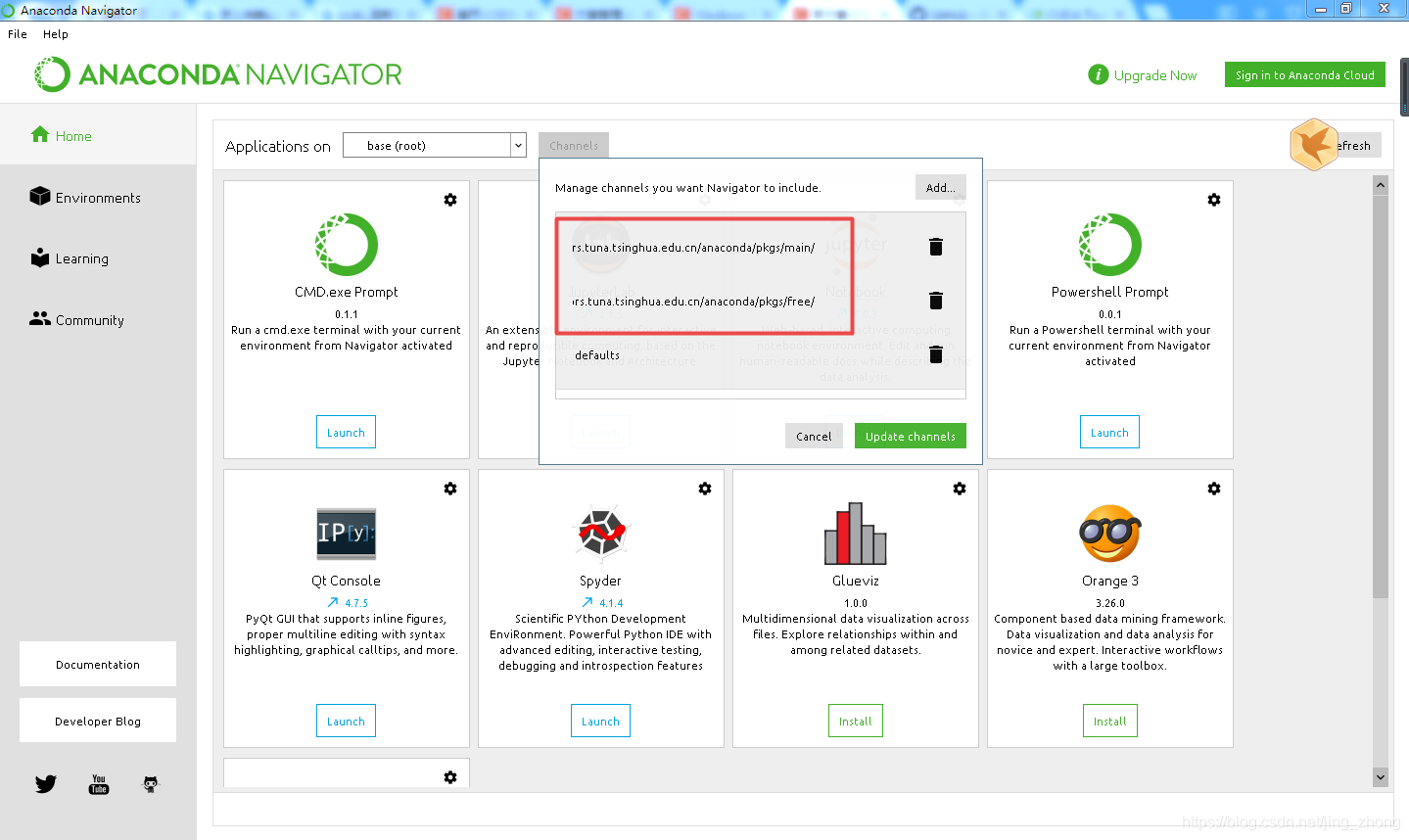Click the Community people icon
1409x840 pixels.
pos(40,318)
